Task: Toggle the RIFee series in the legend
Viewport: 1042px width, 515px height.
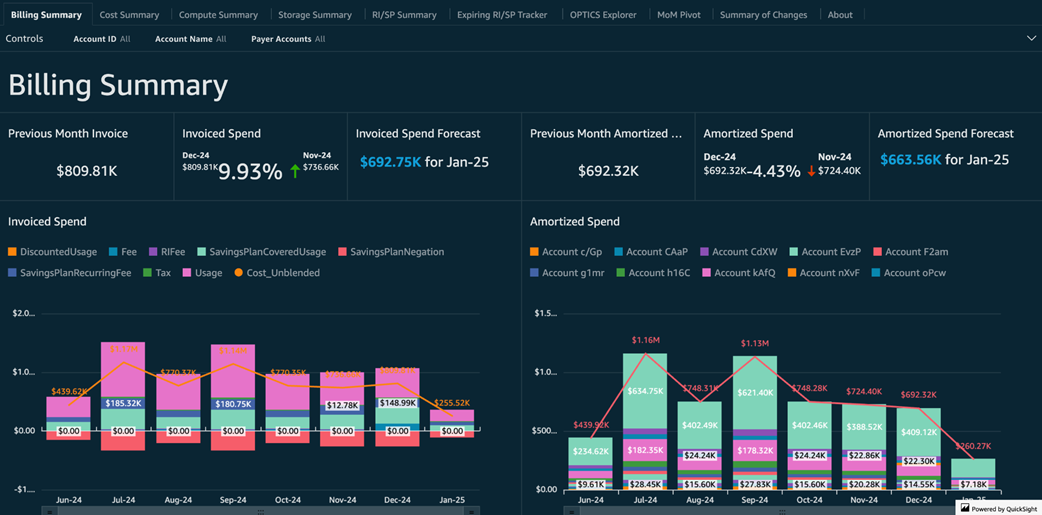Action: click(x=172, y=252)
